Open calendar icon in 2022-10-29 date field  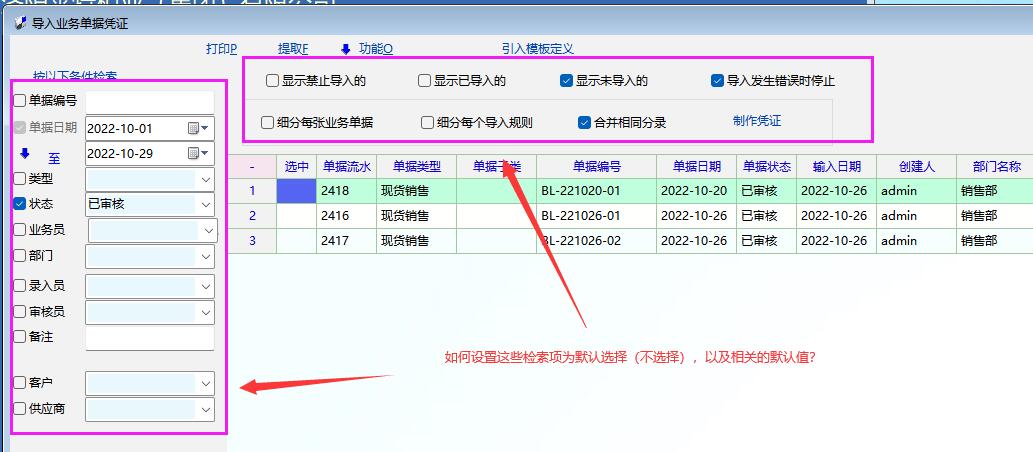[194, 153]
